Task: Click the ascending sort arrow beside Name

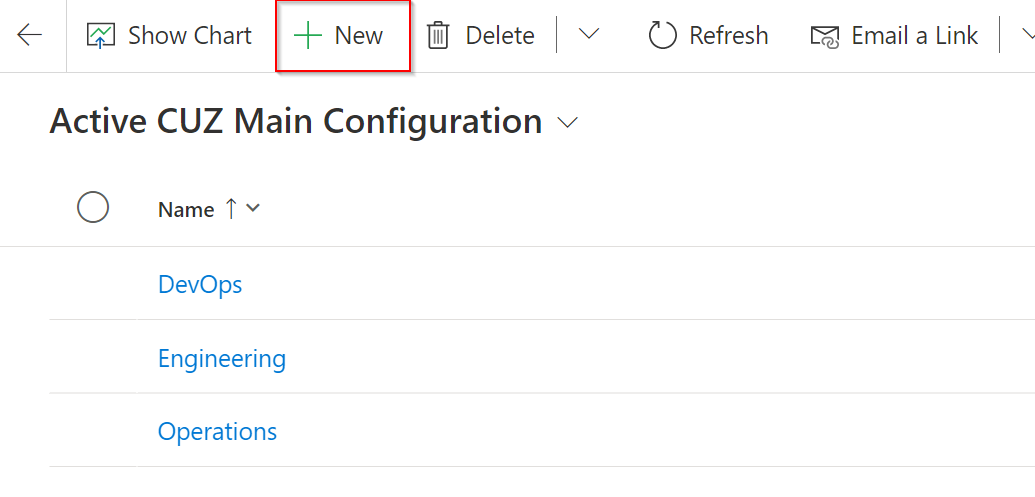Action: tap(231, 208)
